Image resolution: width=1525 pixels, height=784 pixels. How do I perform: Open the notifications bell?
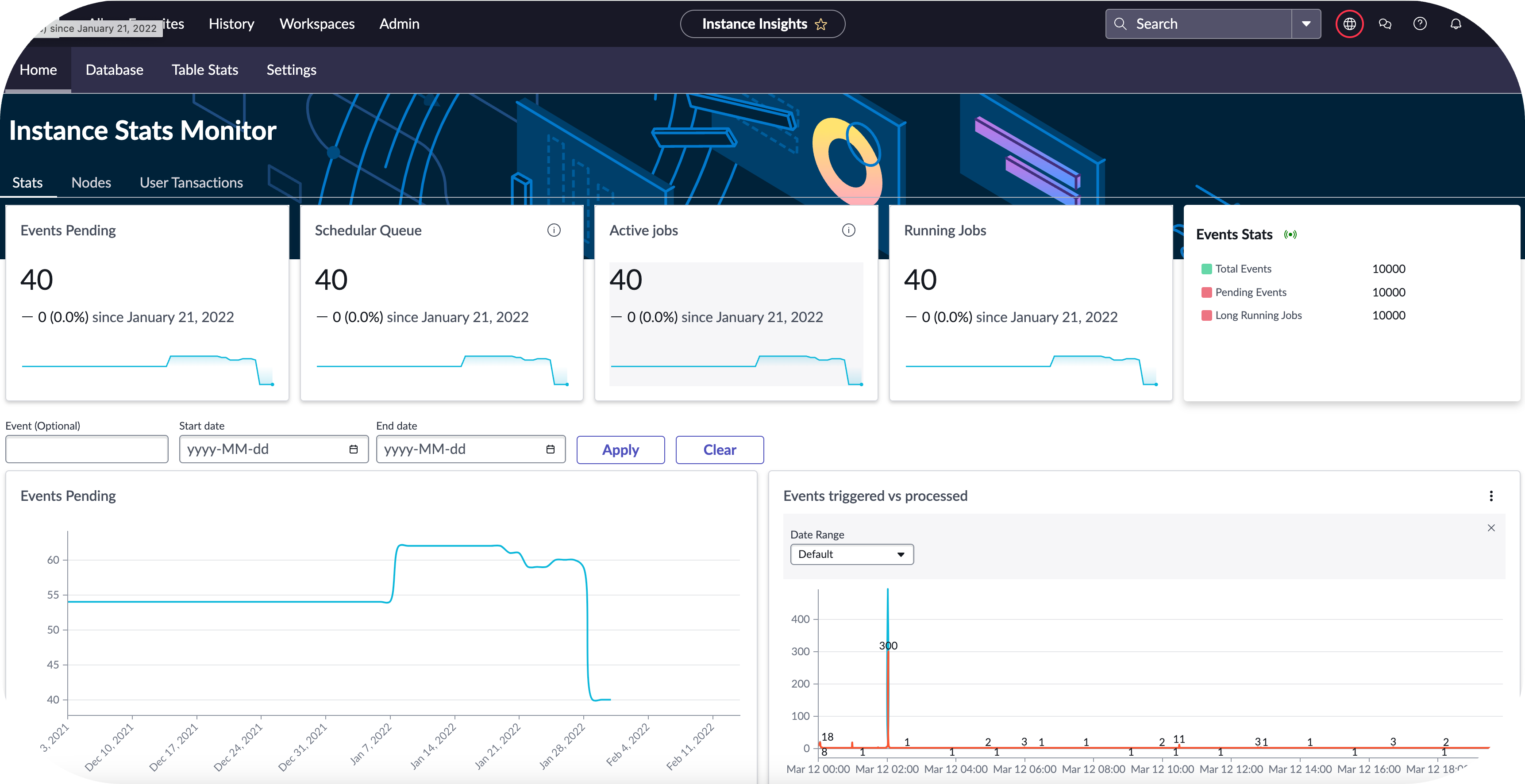point(1456,23)
